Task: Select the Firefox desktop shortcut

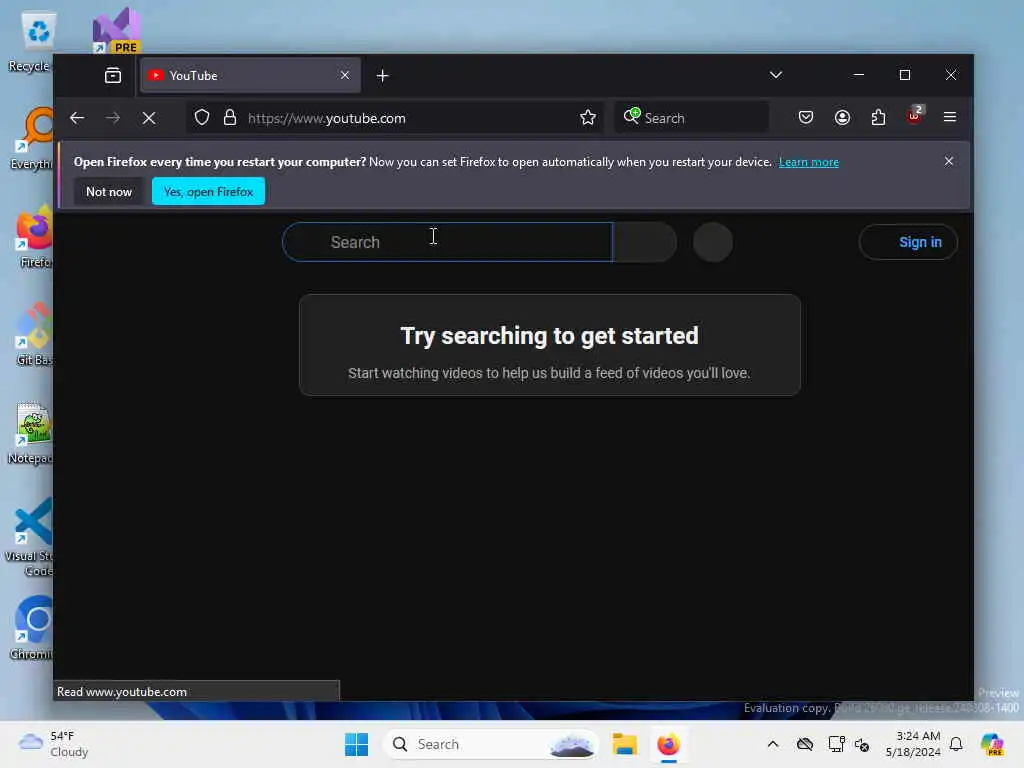Action: tap(34, 236)
